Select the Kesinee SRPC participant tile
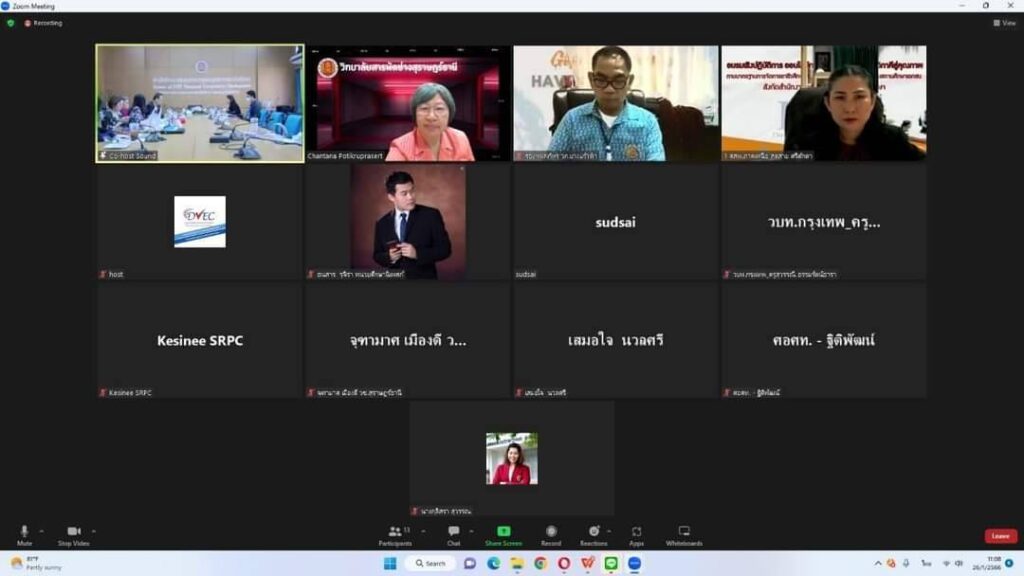The width and height of the screenshot is (1024, 576). coord(200,340)
